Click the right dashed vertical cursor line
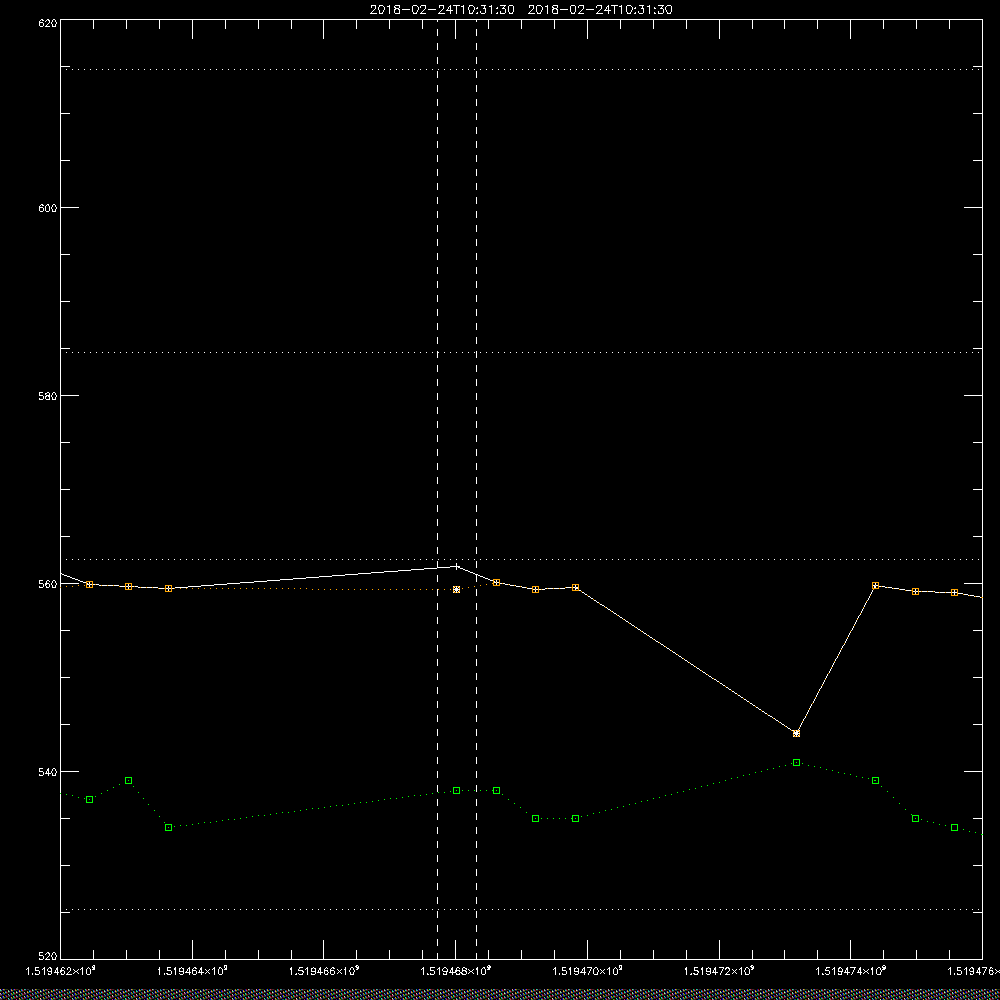This screenshot has width=1000, height=1000. coord(476,488)
